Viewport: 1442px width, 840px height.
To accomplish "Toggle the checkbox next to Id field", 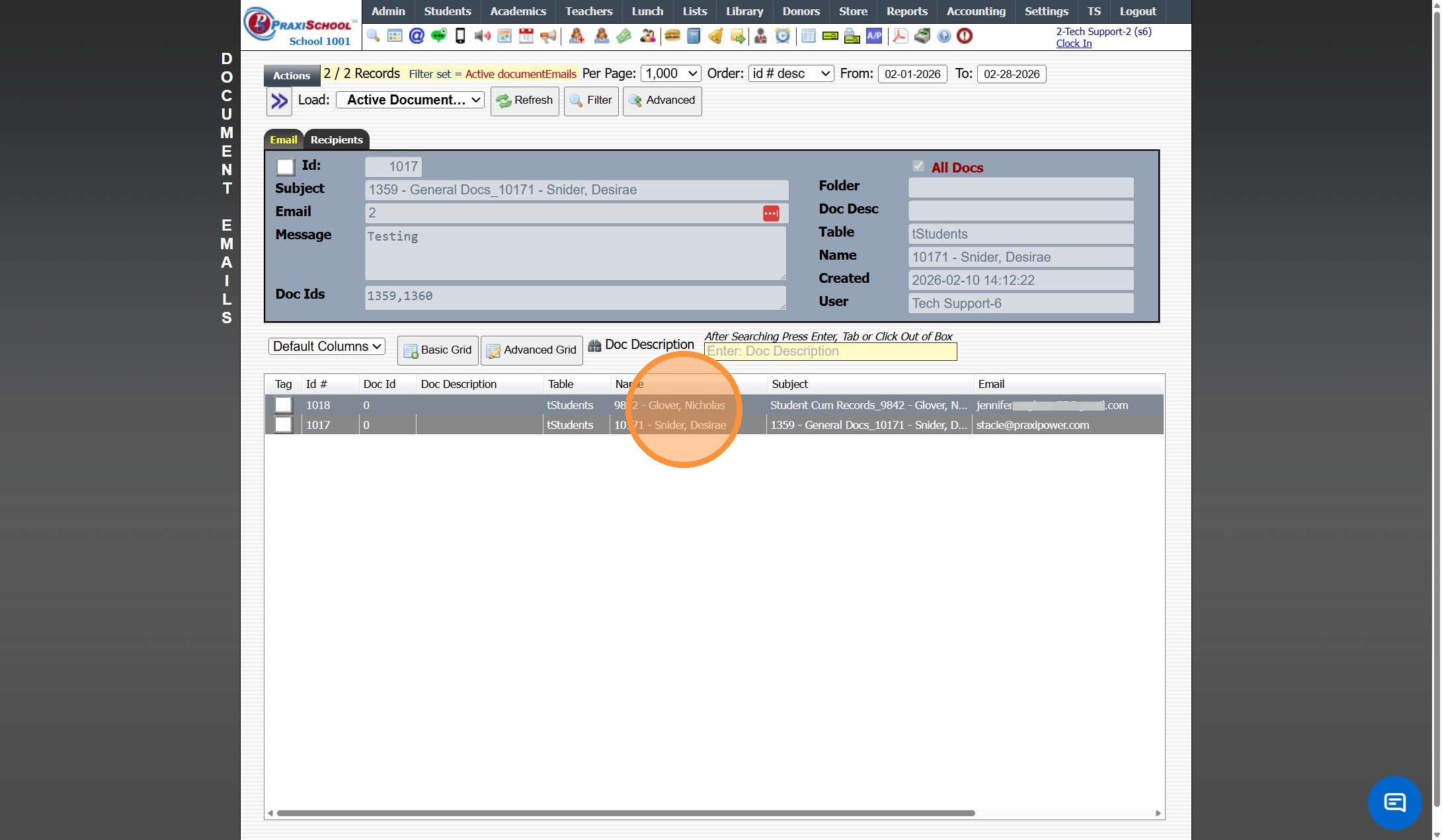I will [x=286, y=167].
